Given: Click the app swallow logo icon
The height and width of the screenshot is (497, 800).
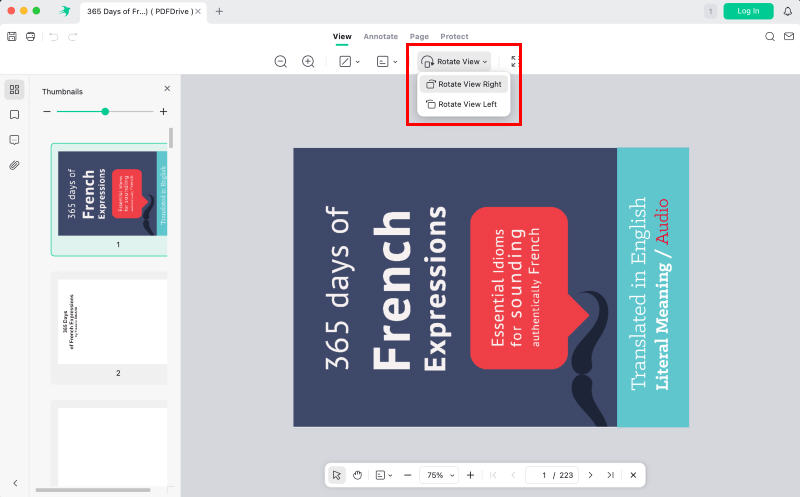Looking at the screenshot, I should pyautogui.click(x=64, y=11).
